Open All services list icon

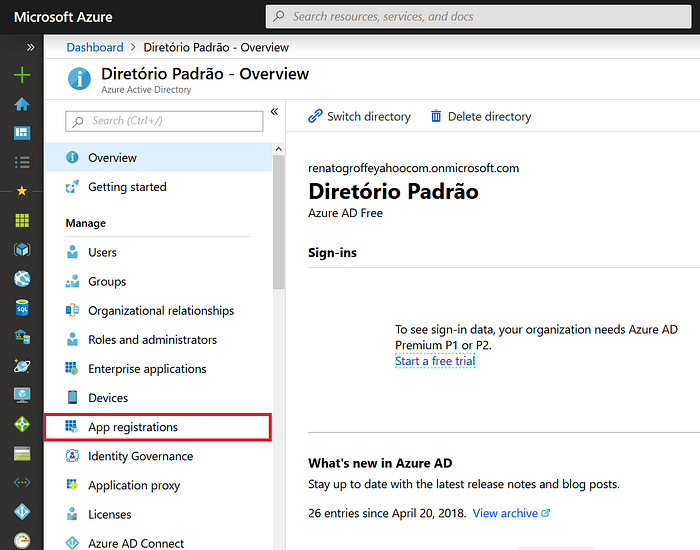tap(22, 162)
